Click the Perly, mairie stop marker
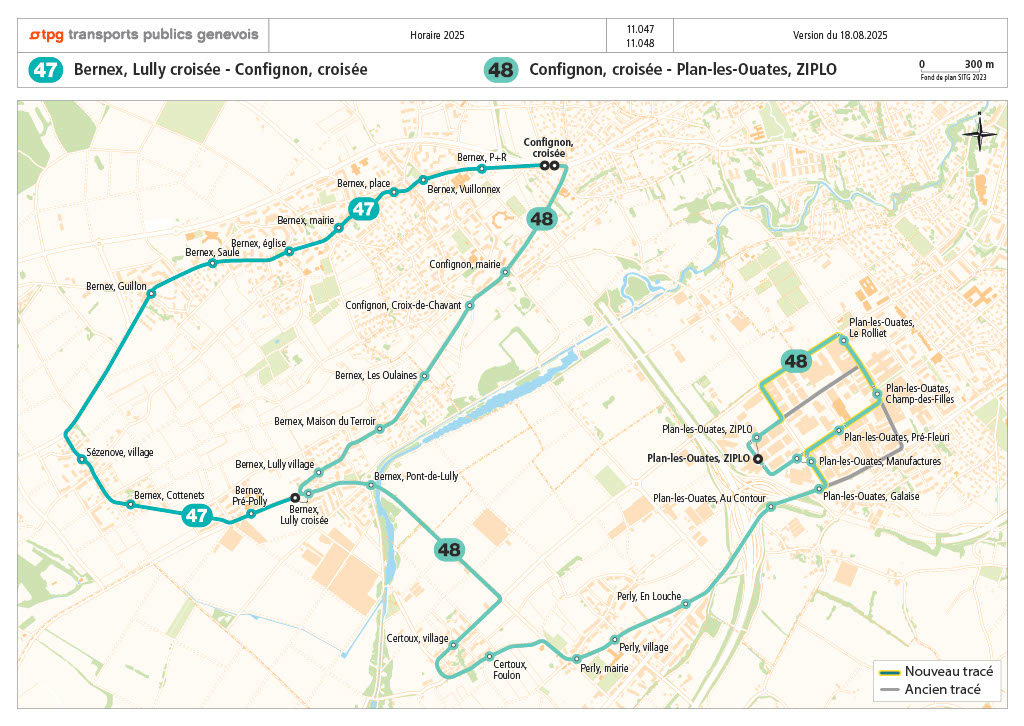This screenshot has height=726, width=1024. [x=577, y=658]
